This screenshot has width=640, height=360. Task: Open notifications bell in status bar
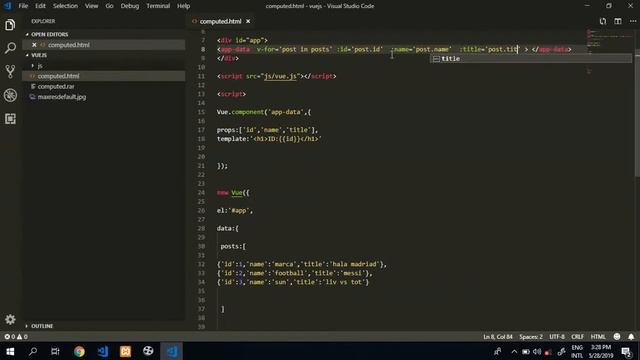click(631, 337)
